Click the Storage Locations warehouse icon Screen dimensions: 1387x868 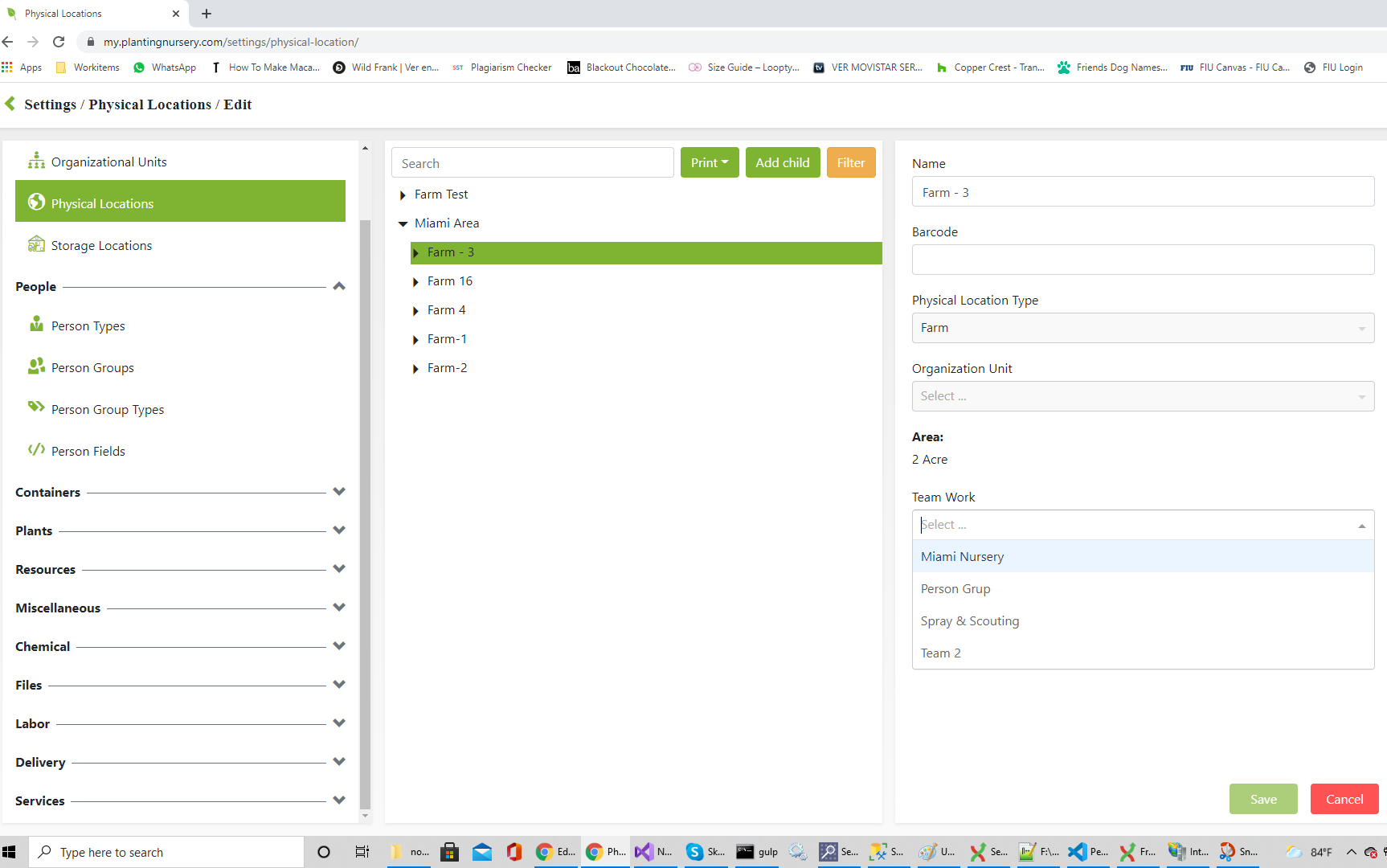coord(36,244)
